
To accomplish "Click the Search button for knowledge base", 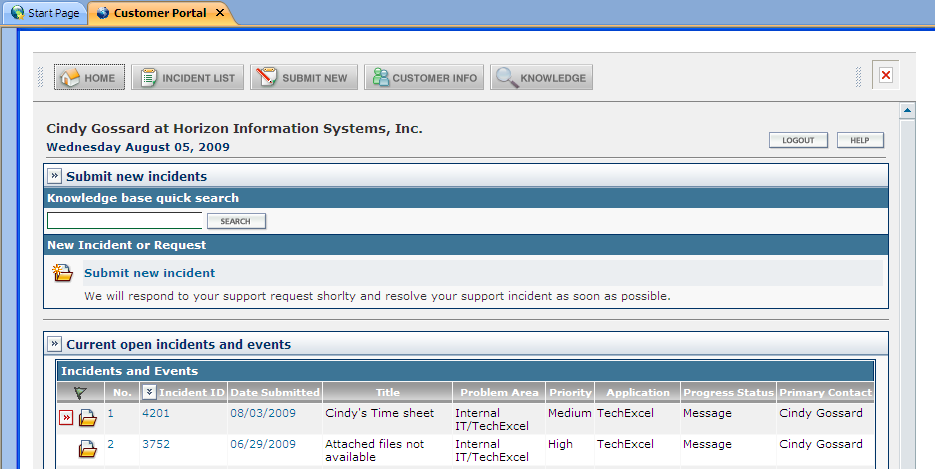I will click(236, 221).
